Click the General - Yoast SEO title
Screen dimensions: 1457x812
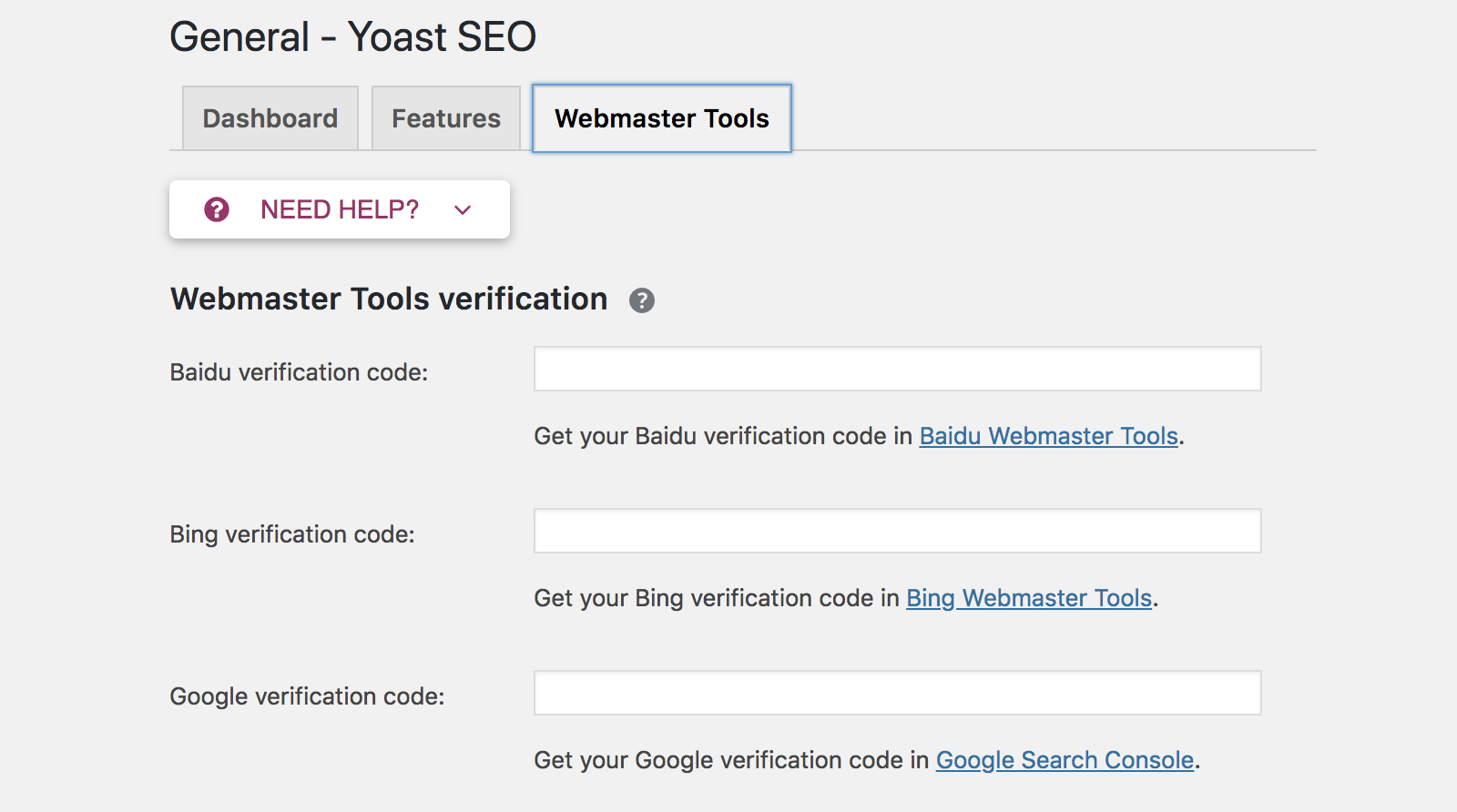(353, 37)
